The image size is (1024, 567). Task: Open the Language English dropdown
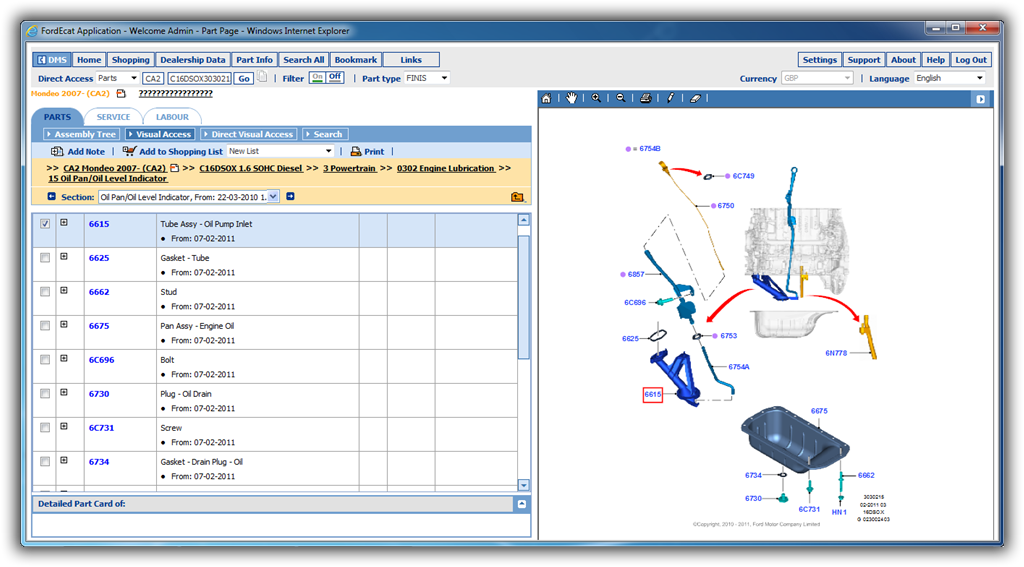(x=979, y=78)
